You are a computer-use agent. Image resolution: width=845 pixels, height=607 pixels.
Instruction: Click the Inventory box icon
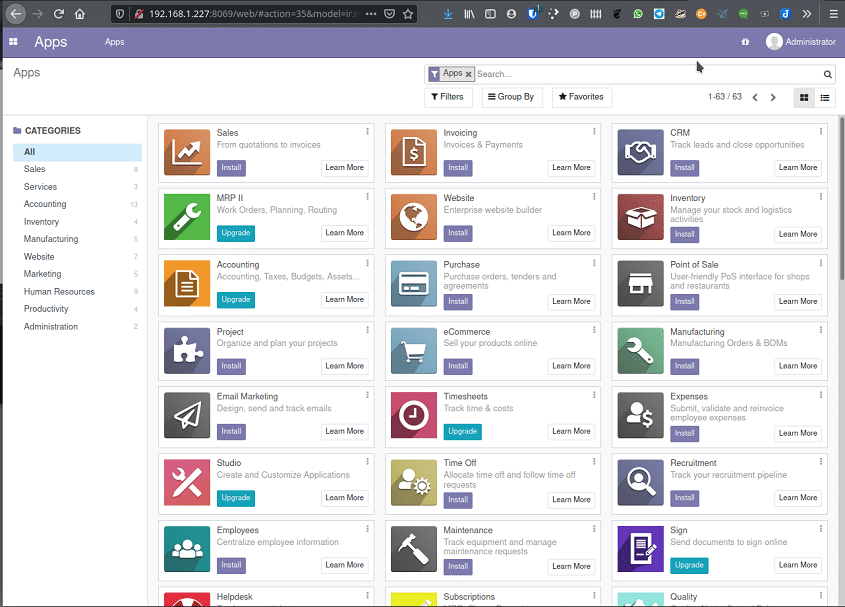tap(640, 217)
